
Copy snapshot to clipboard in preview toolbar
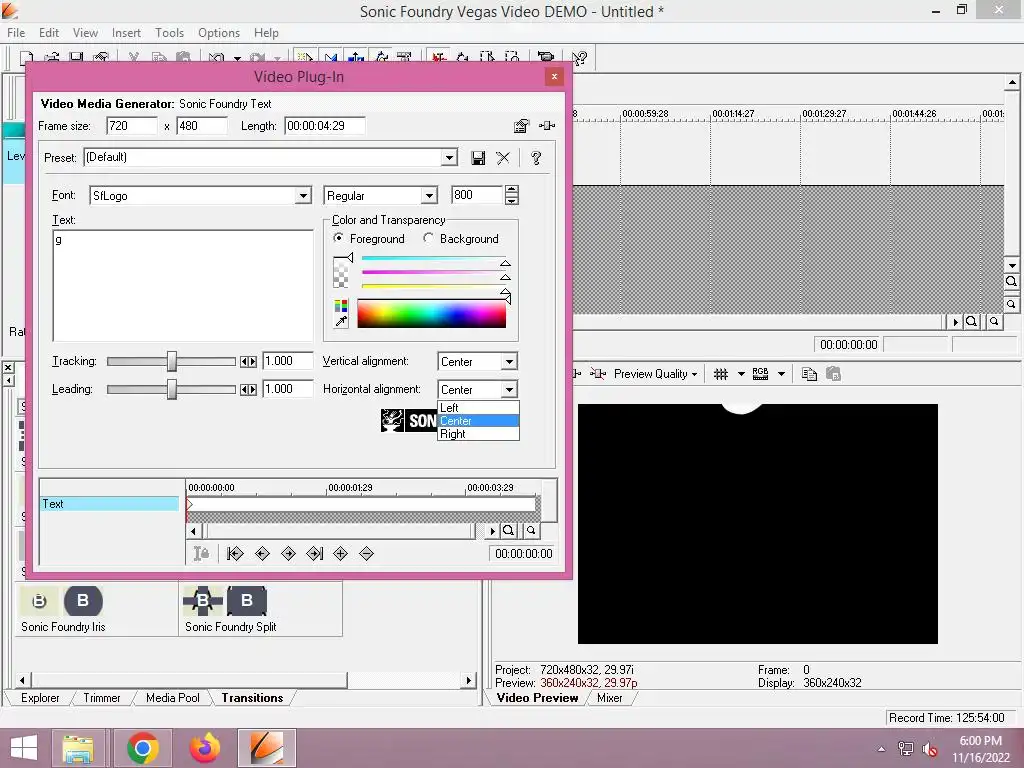(809, 374)
